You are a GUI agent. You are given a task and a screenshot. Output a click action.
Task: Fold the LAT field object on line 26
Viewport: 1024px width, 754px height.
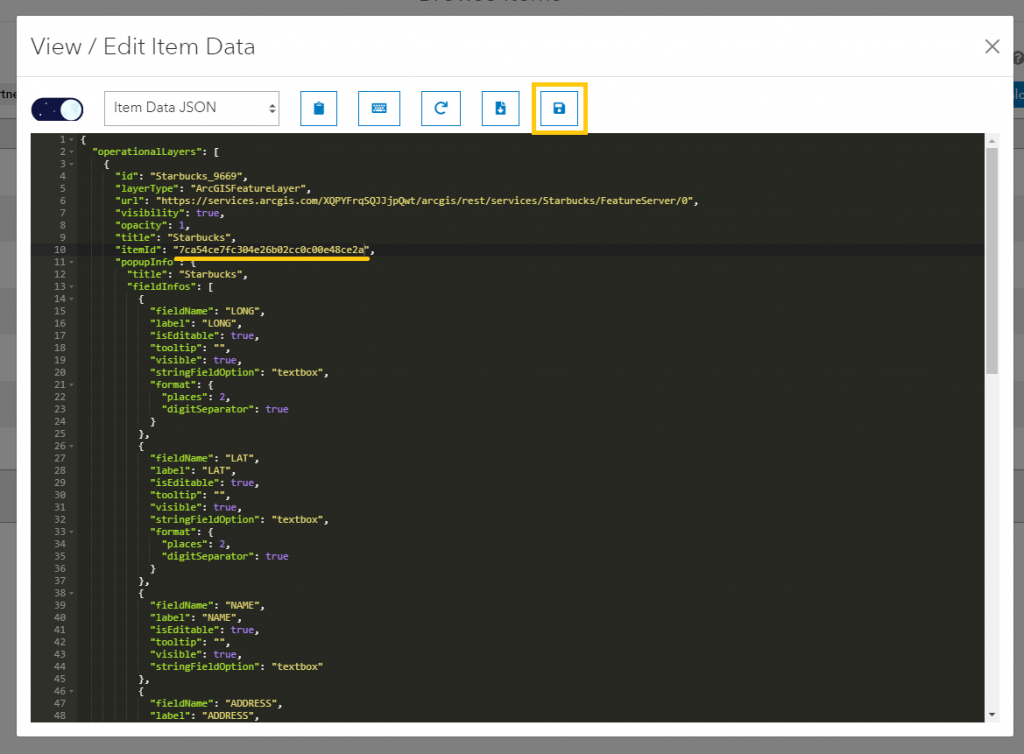tap(71, 446)
